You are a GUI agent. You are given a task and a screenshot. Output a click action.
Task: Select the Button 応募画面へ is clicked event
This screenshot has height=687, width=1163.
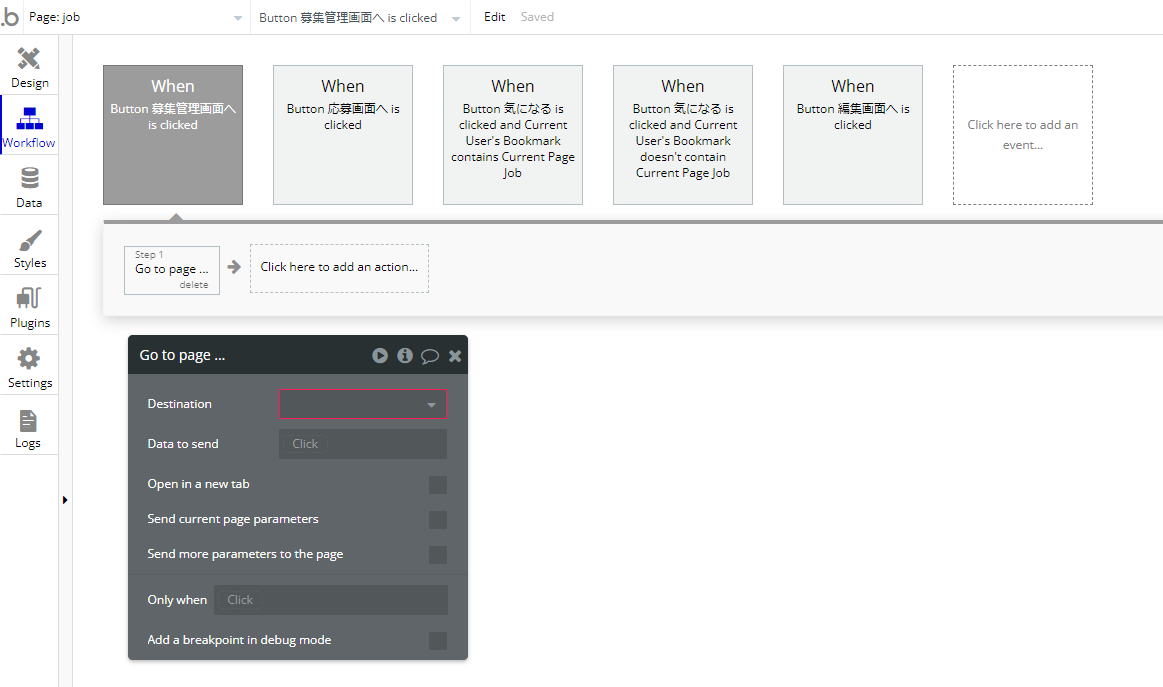(x=343, y=134)
